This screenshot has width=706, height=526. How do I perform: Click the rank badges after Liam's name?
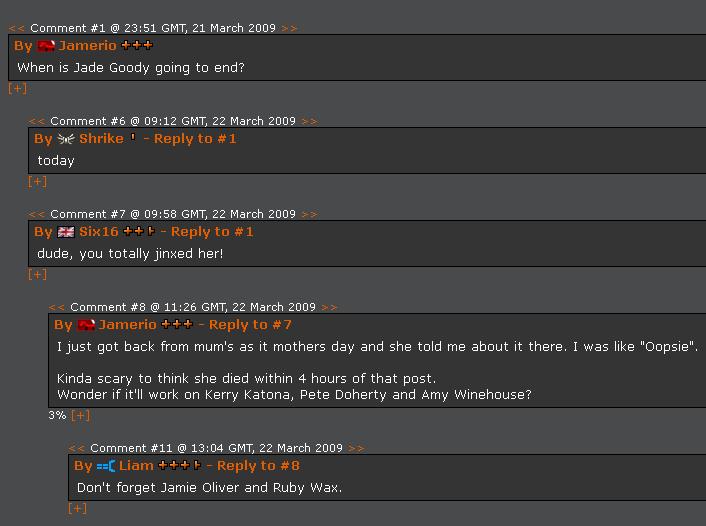tap(180, 466)
